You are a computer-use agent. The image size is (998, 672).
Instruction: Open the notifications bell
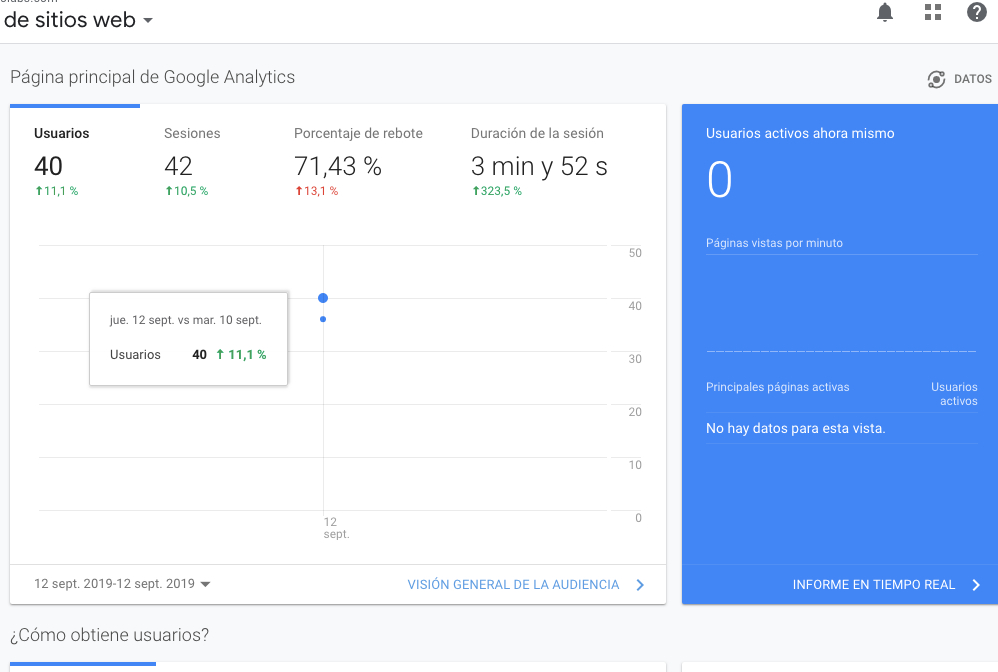(x=885, y=12)
